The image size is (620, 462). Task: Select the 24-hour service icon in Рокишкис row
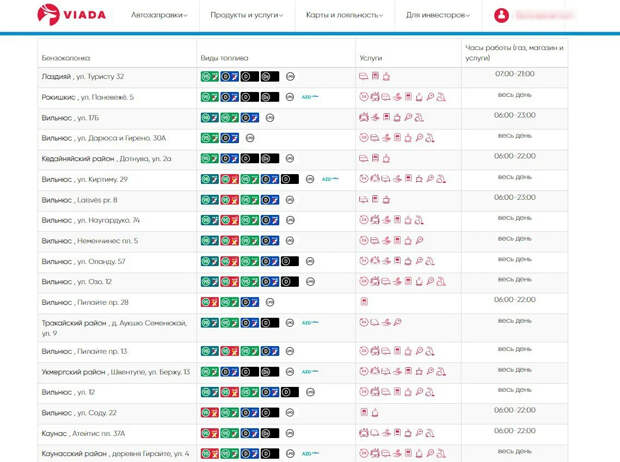(364, 97)
